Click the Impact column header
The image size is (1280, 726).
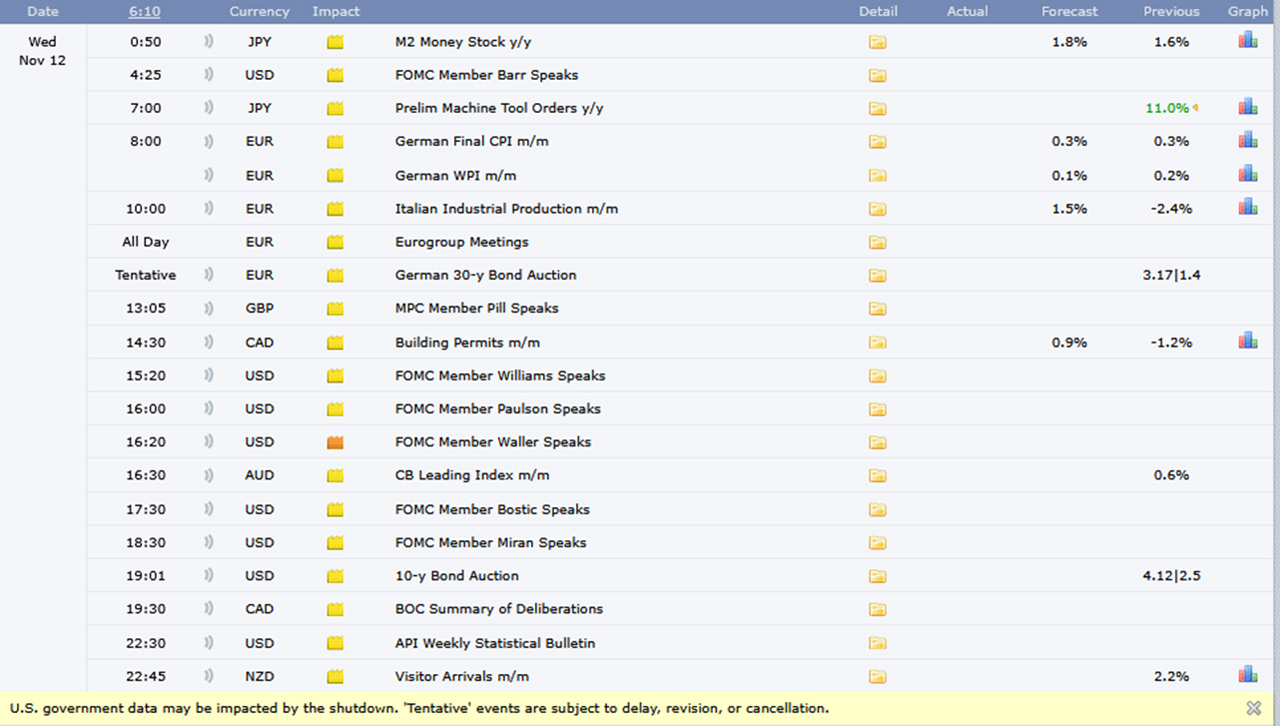336,11
